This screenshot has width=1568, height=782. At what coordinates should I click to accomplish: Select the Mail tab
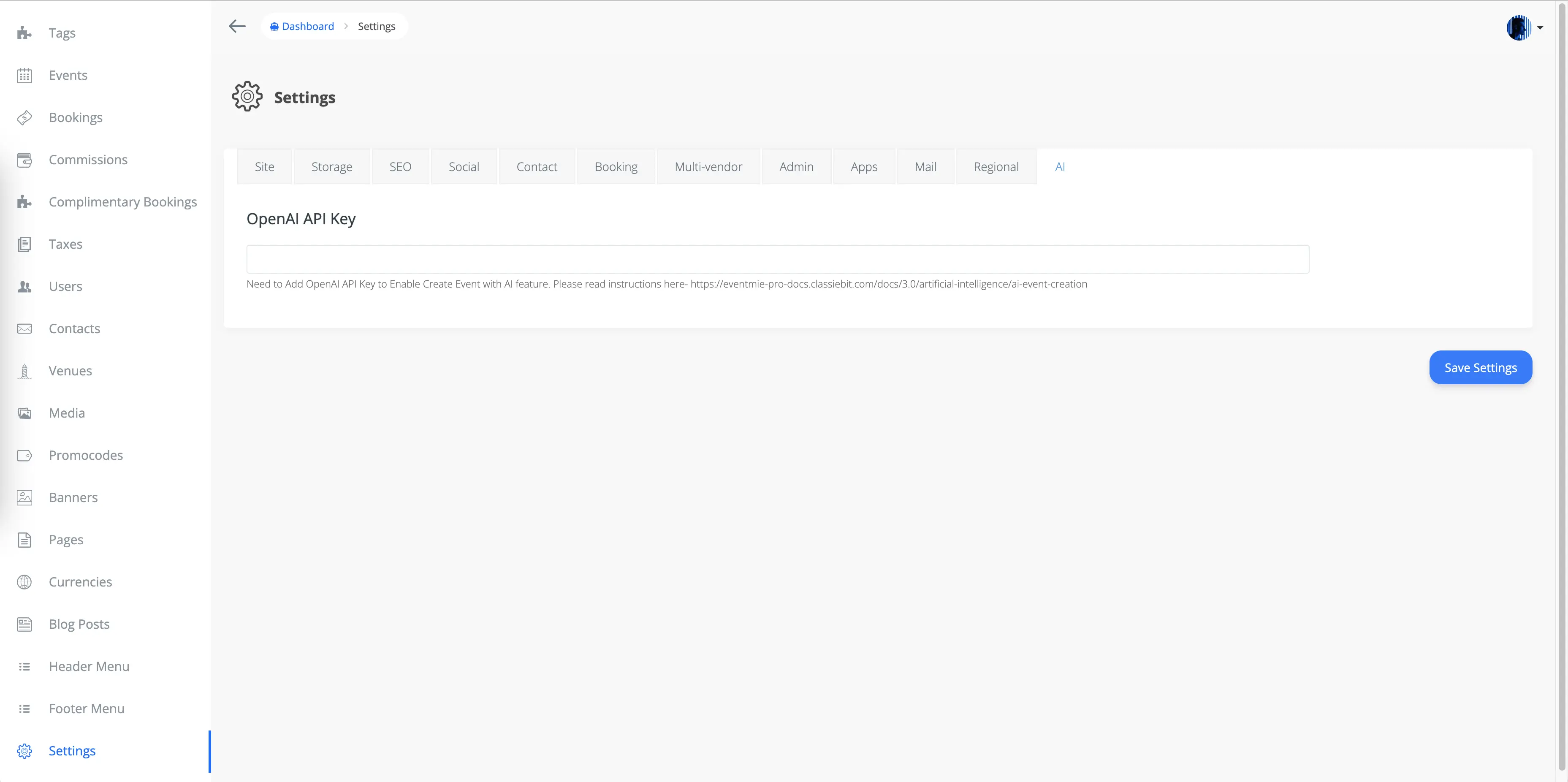point(925,166)
